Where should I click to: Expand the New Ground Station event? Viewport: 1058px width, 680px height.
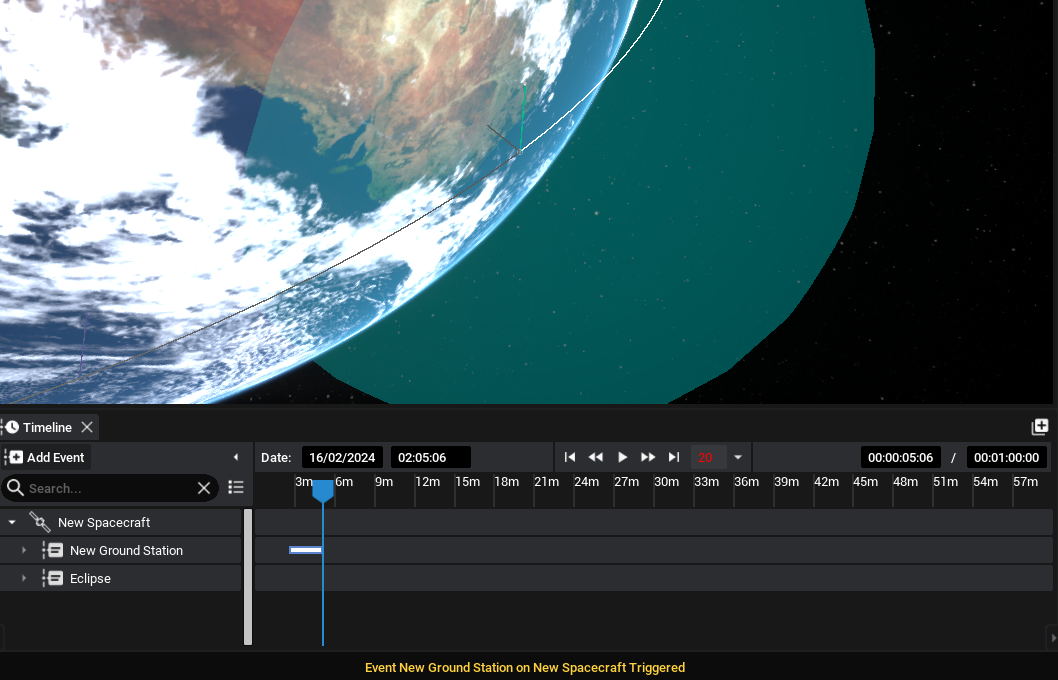coord(24,550)
